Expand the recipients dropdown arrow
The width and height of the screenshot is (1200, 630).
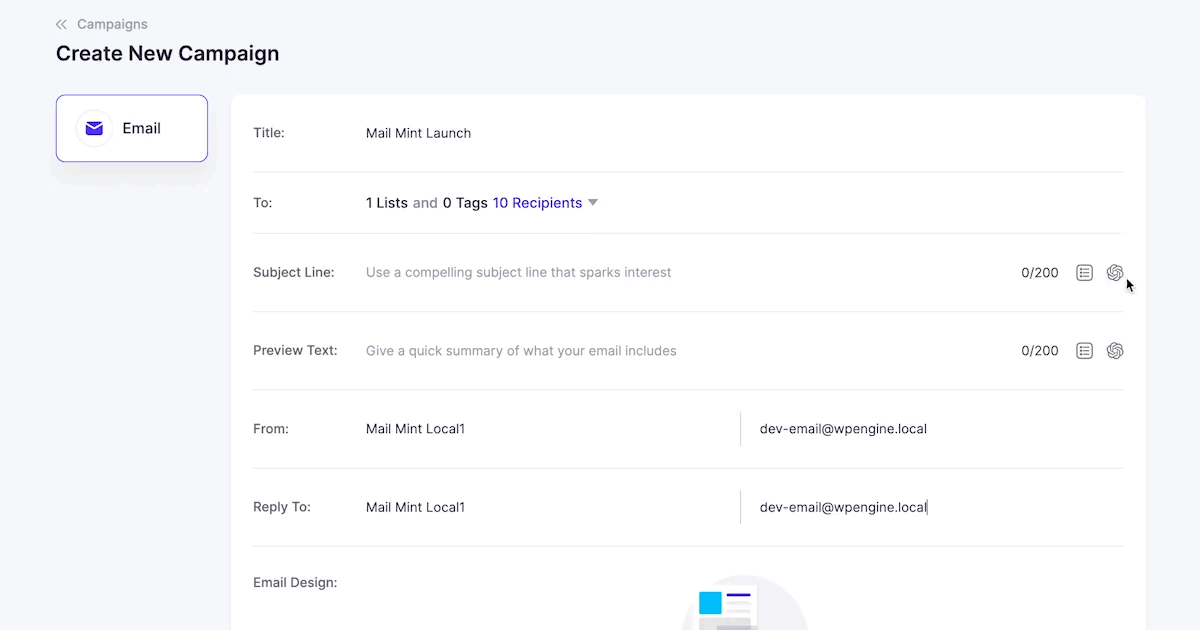pos(592,203)
